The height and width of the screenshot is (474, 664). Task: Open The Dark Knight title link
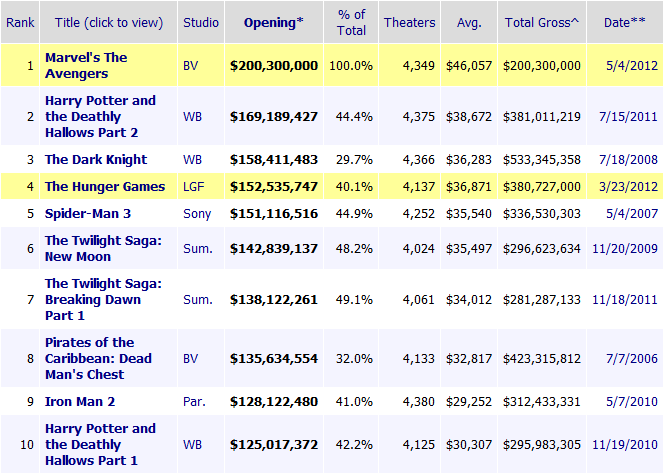point(96,160)
